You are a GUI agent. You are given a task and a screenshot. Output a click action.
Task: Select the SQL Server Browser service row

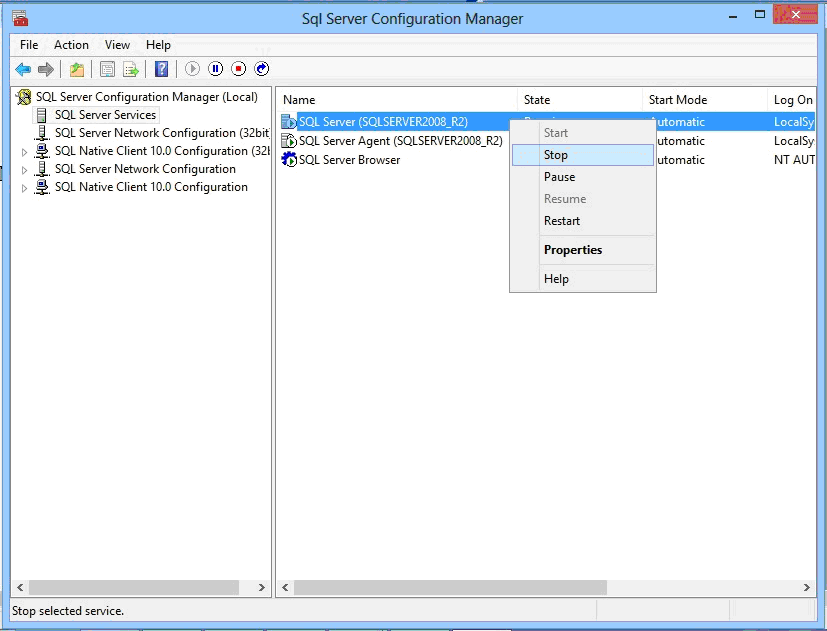(349, 160)
